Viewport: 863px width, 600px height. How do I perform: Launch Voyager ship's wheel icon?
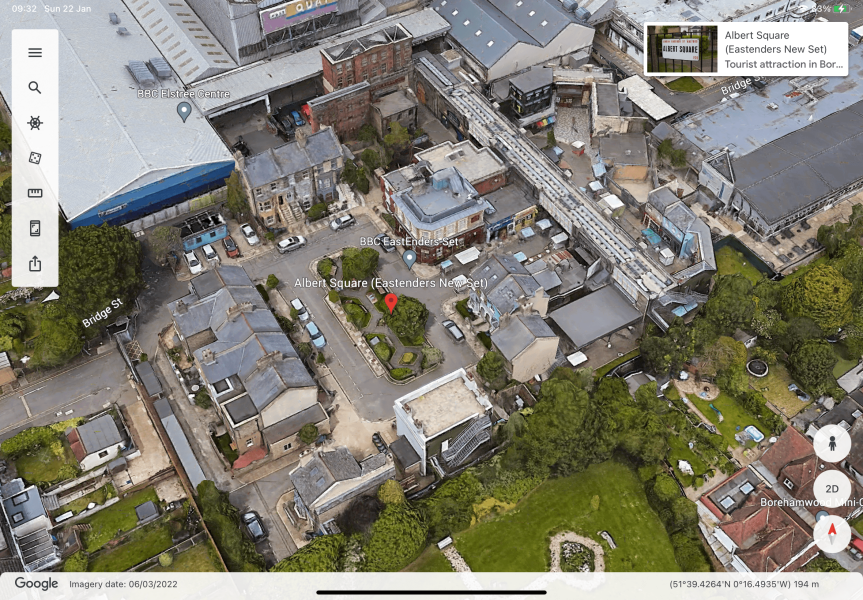[x=35, y=123]
